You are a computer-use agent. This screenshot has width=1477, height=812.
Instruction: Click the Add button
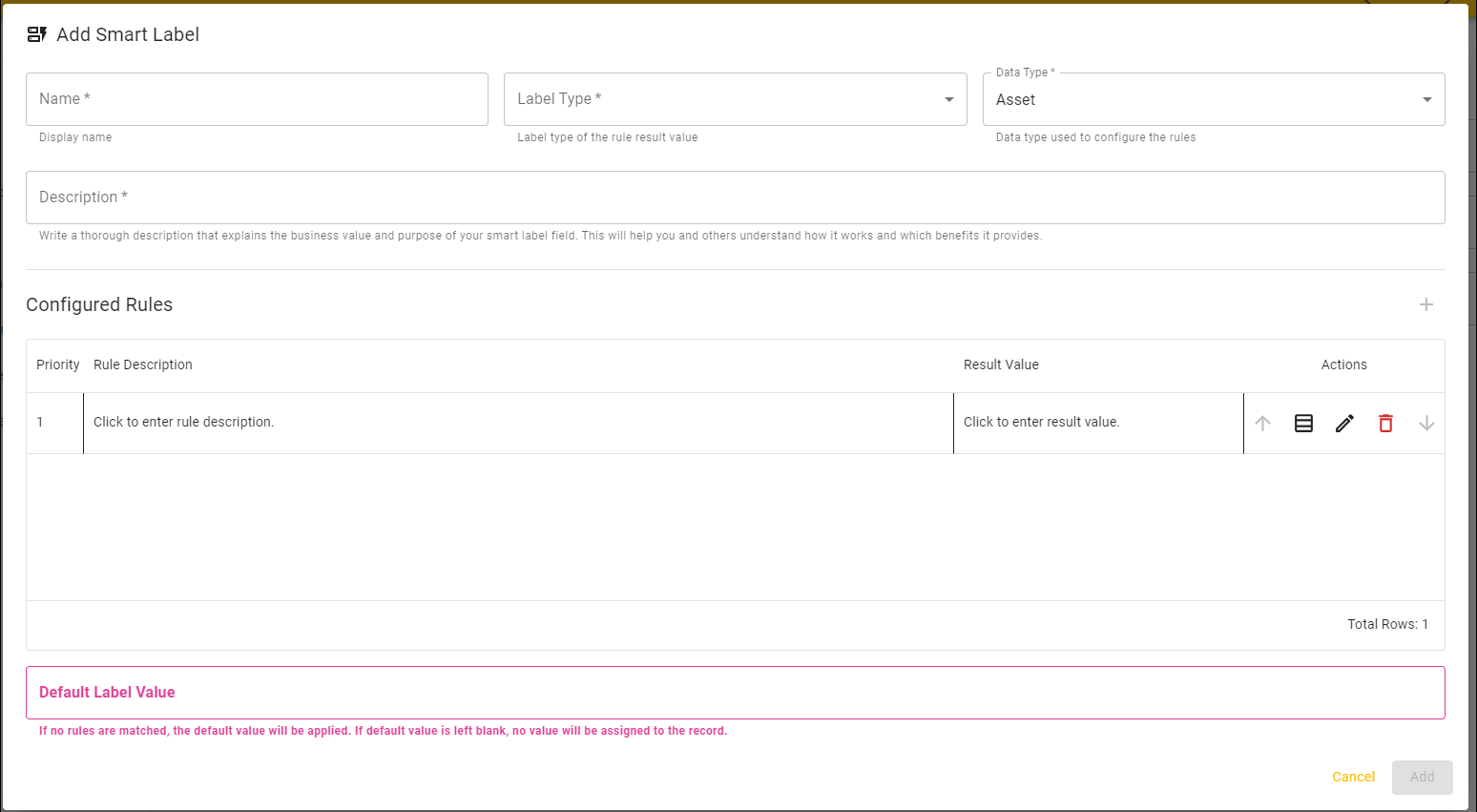pyautogui.click(x=1422, y=777)
